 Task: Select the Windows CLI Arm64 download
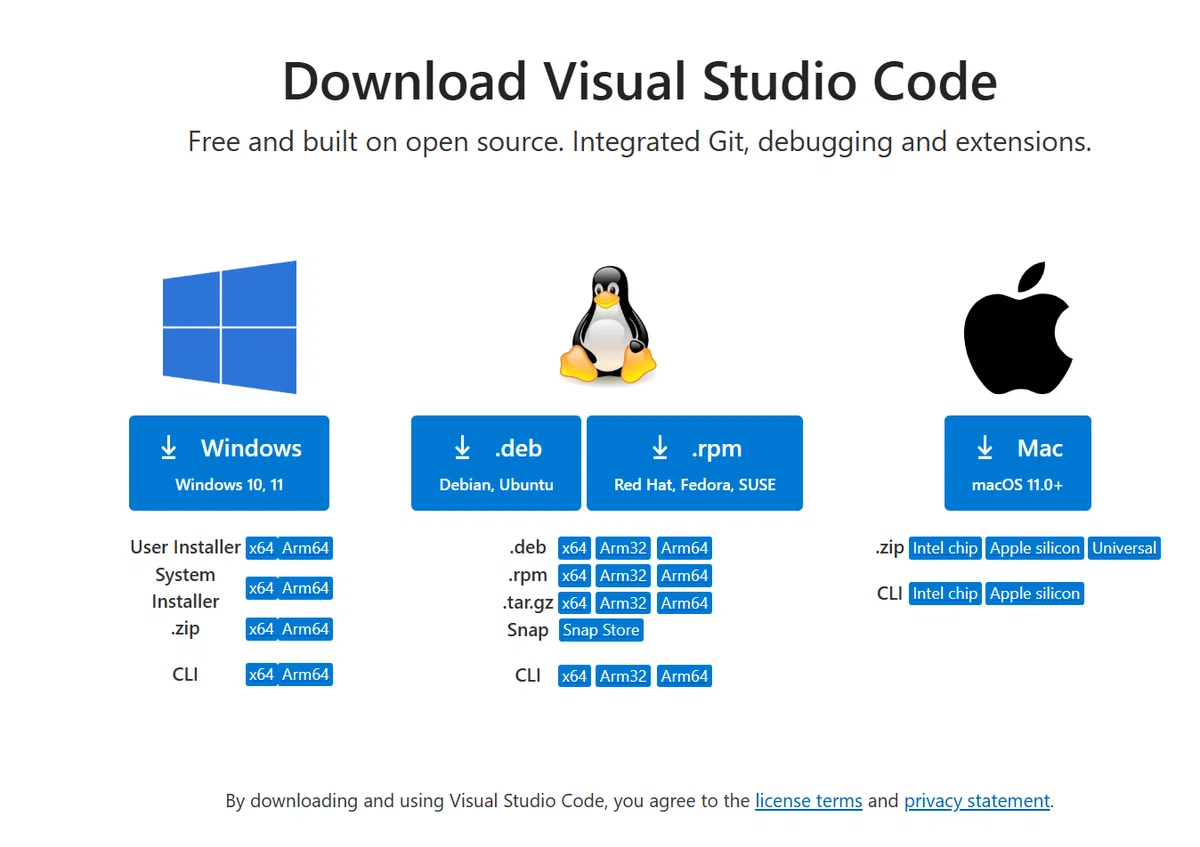coord(305,674)
